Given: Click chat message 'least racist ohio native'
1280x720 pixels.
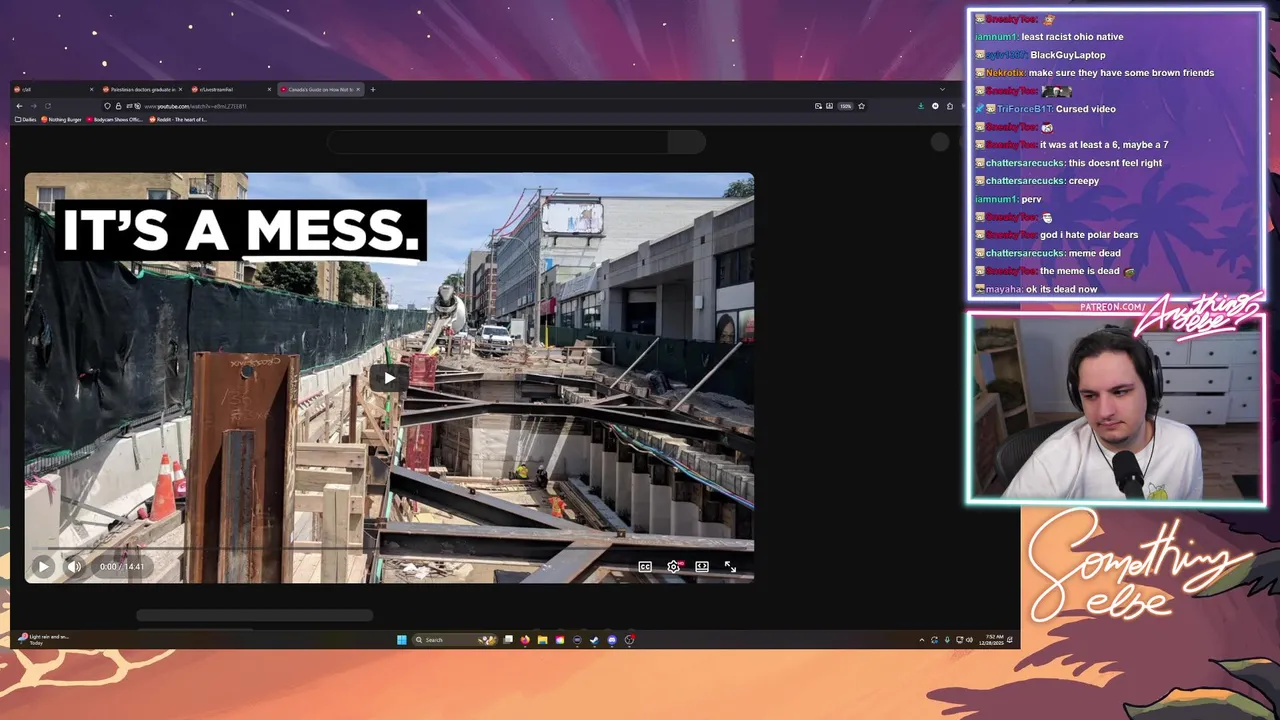Looking at the screenshot, I should point(1072,37).
